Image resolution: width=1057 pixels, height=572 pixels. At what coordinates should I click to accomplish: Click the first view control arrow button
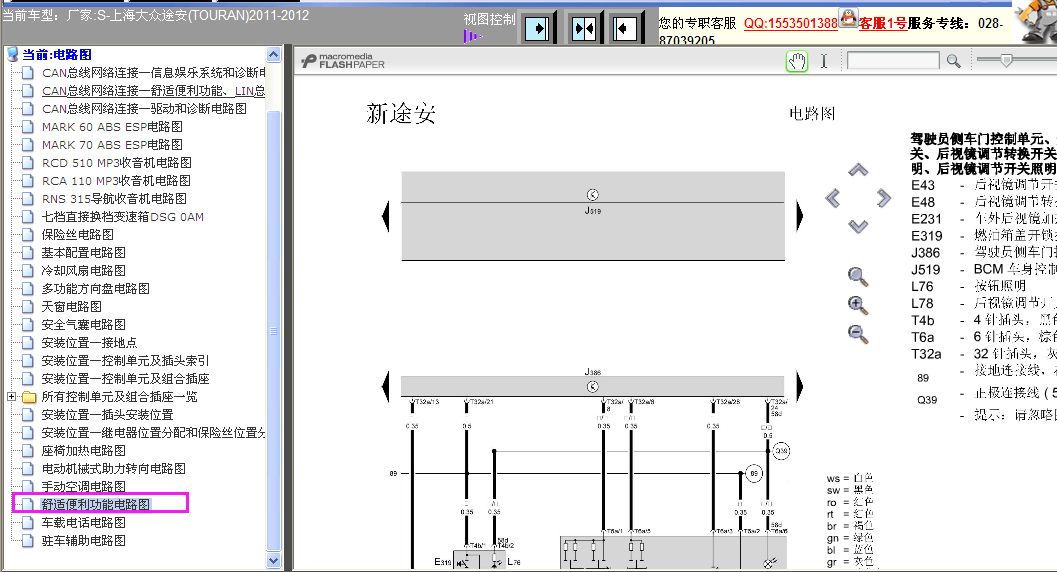[x=537, y=28]
